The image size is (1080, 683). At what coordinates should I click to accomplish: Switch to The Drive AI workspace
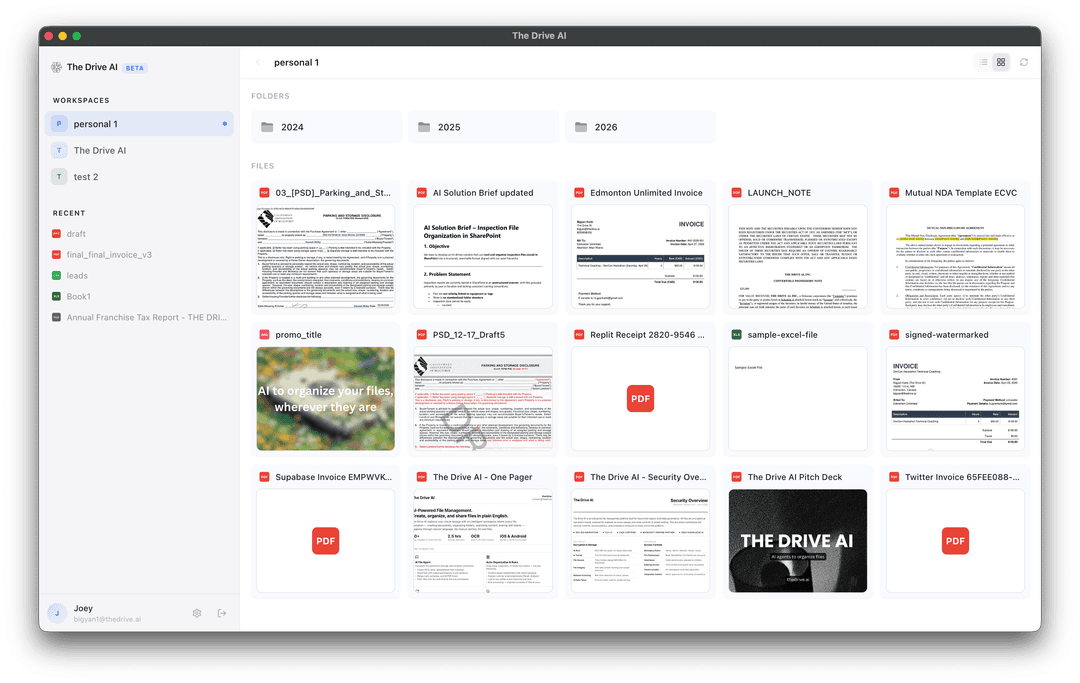tap(140, 150)
